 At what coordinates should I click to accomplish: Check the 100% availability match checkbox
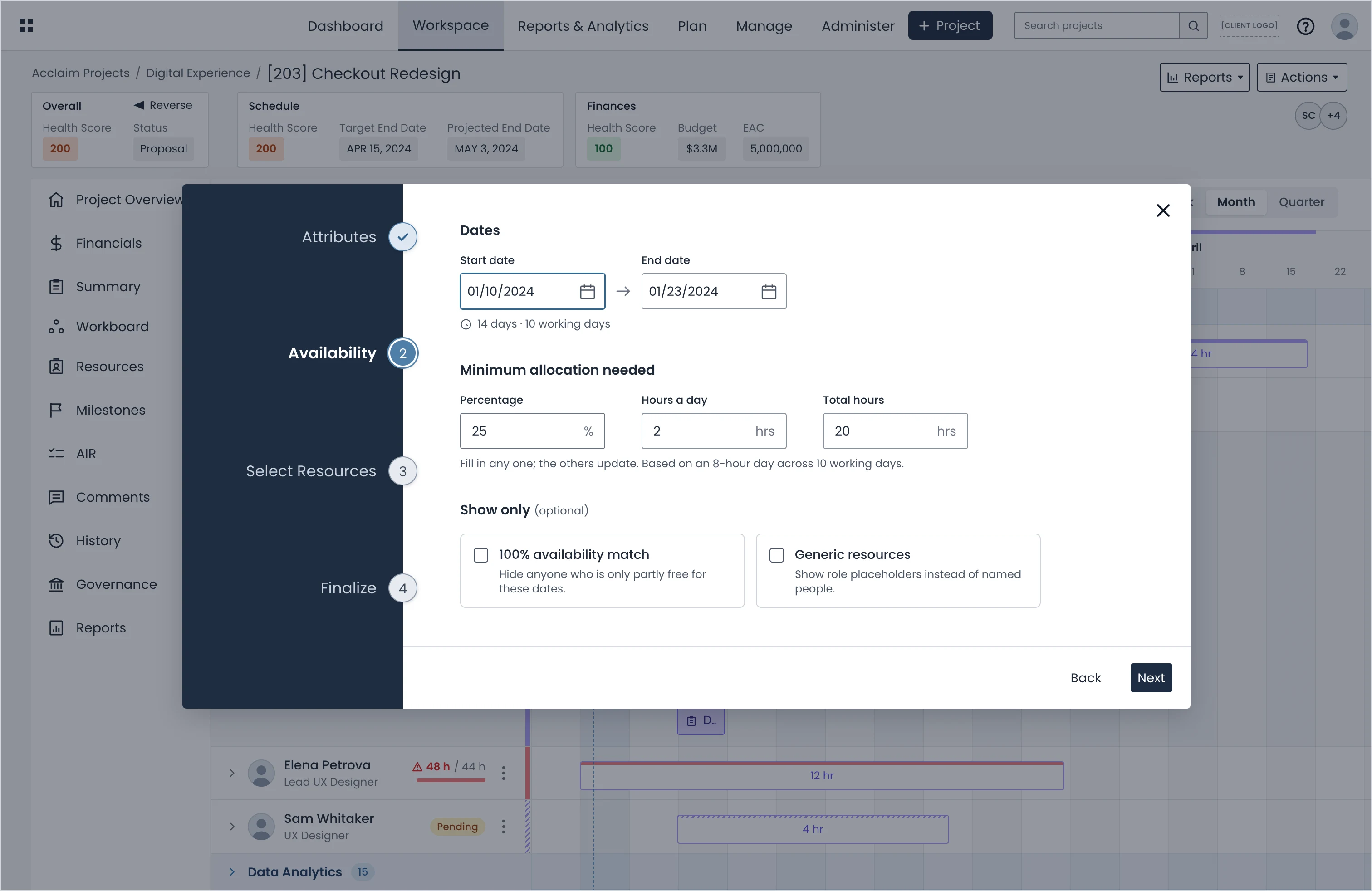pyautogui.click(x=481, y=555)
